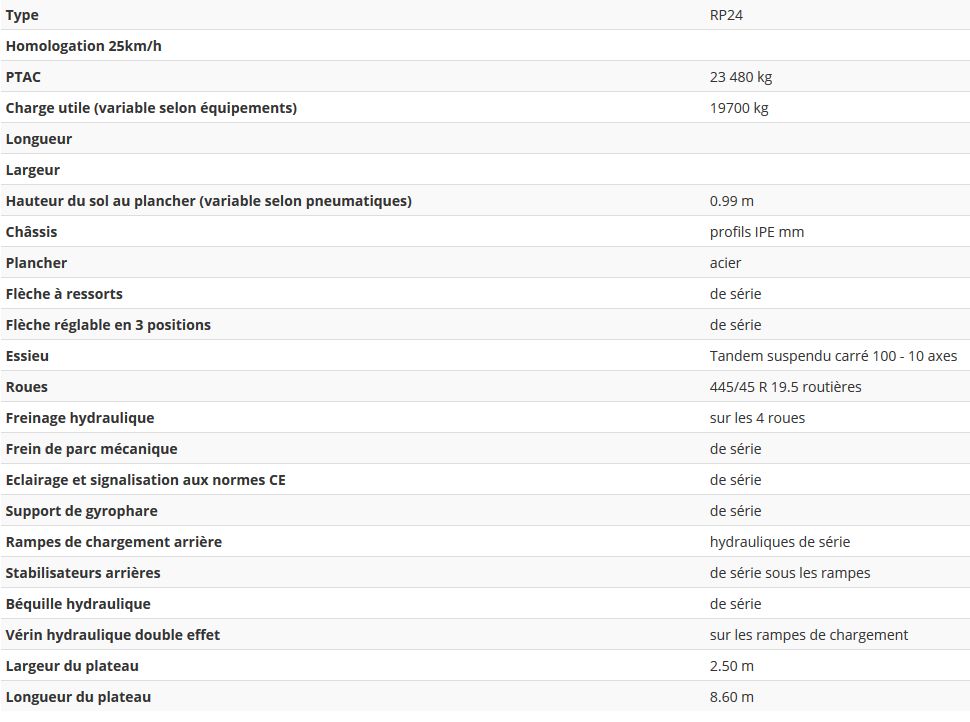
Task: Click the Homologation 25km/h label
Action: click(84, 46)
